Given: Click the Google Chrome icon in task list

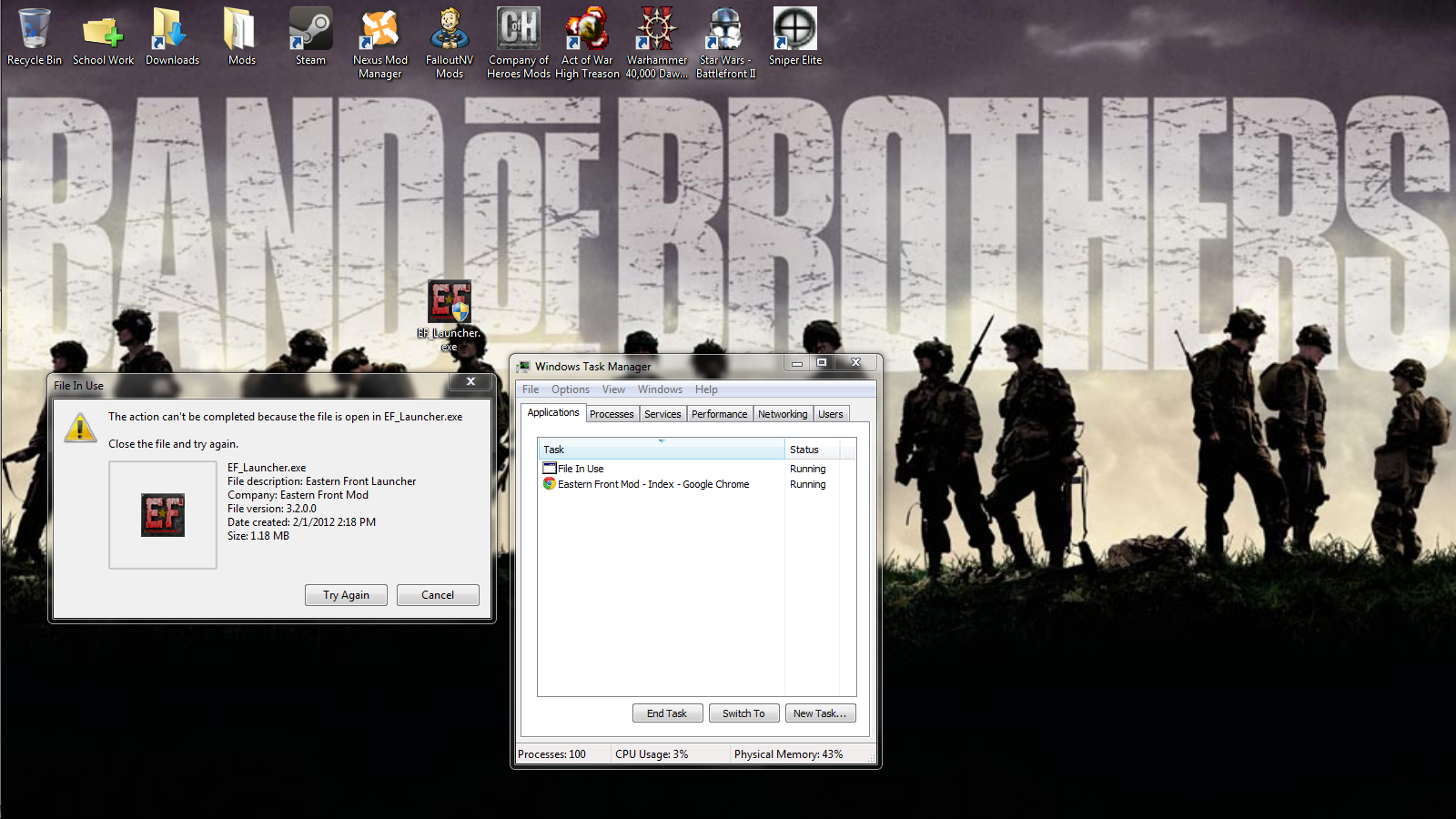Looking at the screenshot, I should click(550, 484).
